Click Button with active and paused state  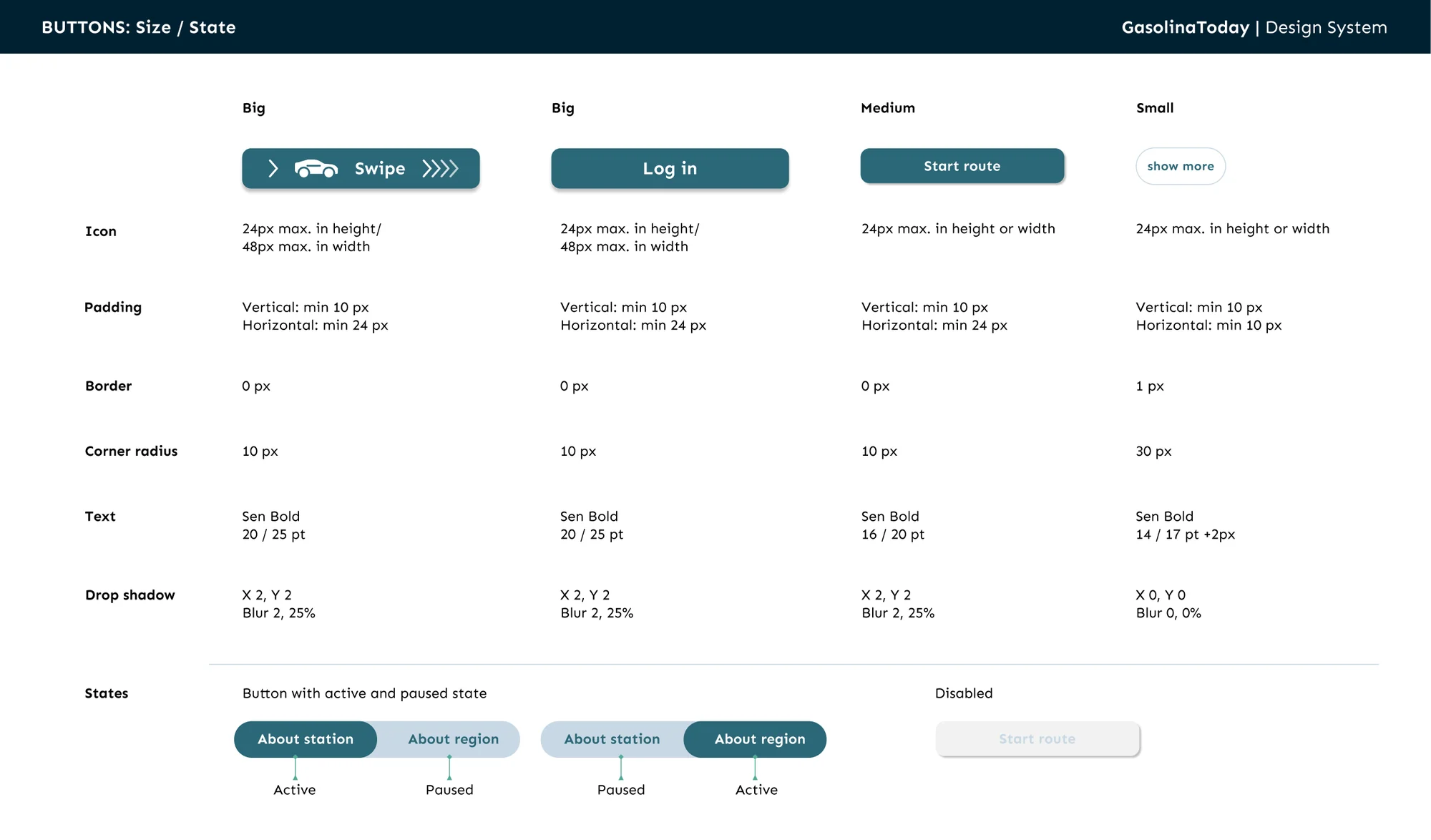coord(365,693)
